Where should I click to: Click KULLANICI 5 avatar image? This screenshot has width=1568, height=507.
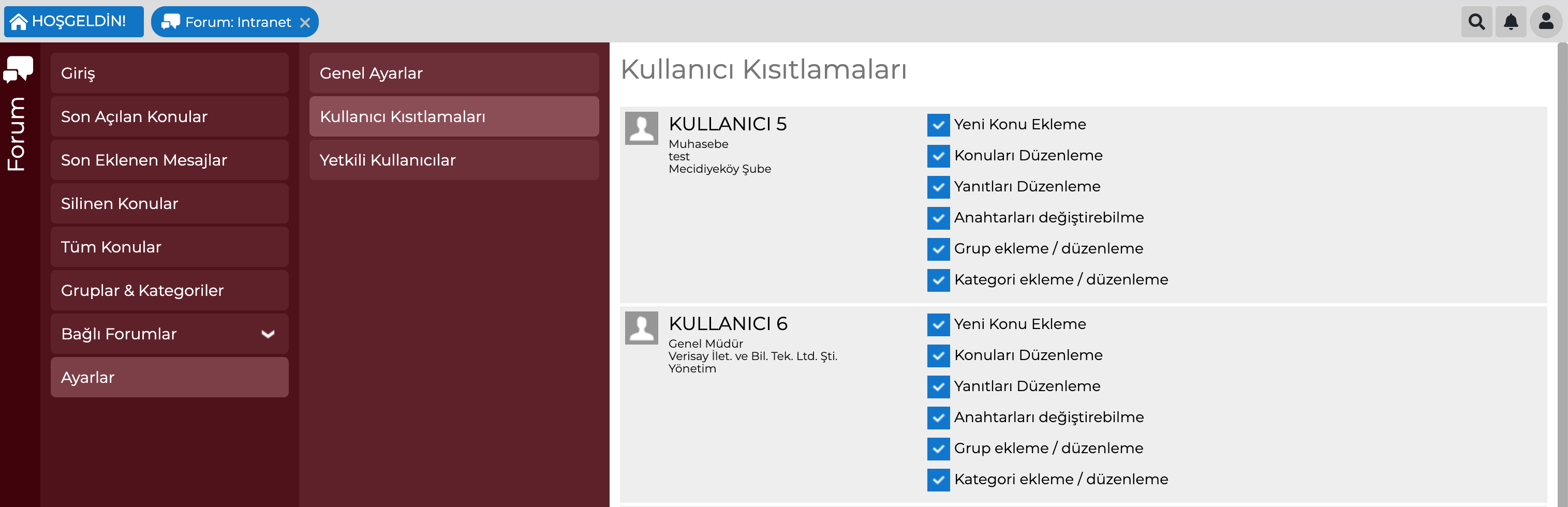point(642,128)
